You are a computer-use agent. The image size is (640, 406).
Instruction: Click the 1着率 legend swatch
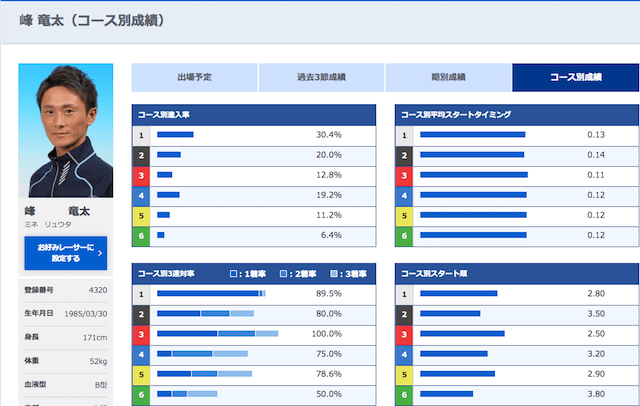click(x=233, y=274)
